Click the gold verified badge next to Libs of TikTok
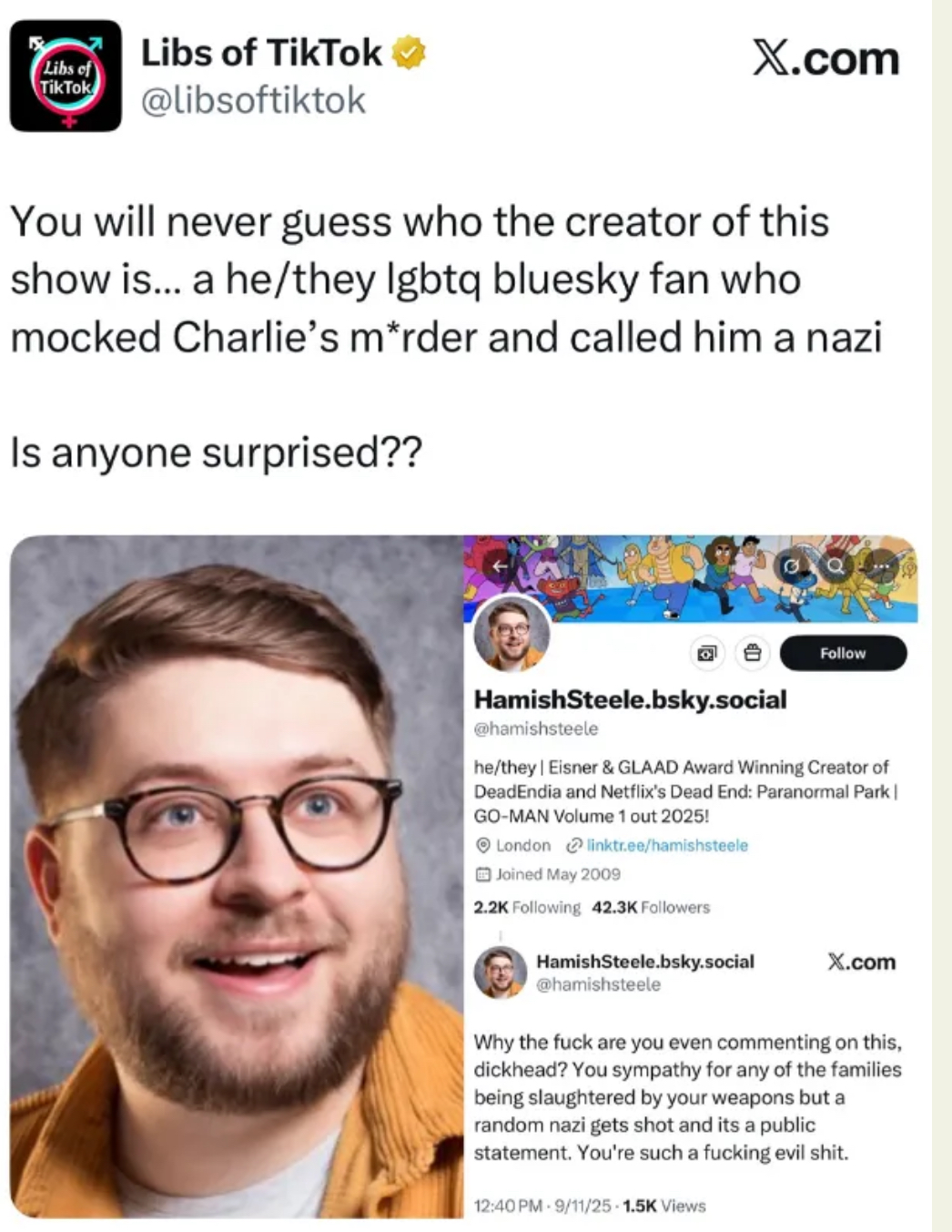The image size is (952, 1232). [x=408, y=54]
